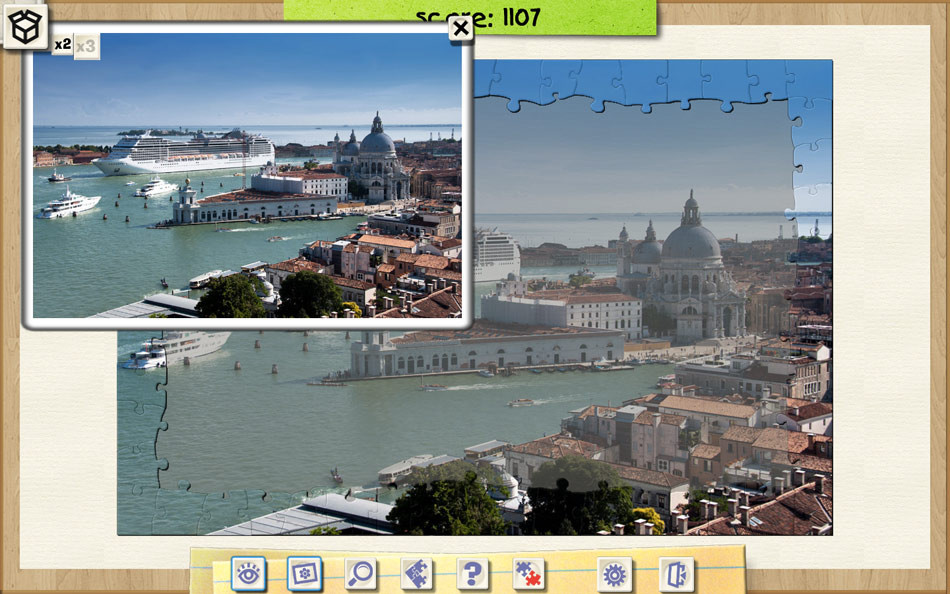
Task: Toggle the eye preview image button
Action: (248, 573)
